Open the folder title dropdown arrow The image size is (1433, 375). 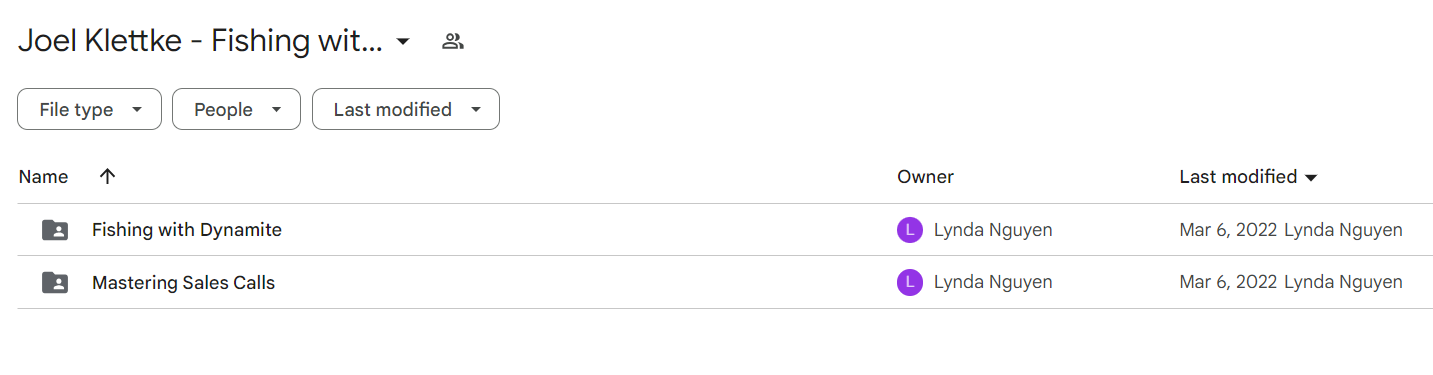click(x=403, y=42)
